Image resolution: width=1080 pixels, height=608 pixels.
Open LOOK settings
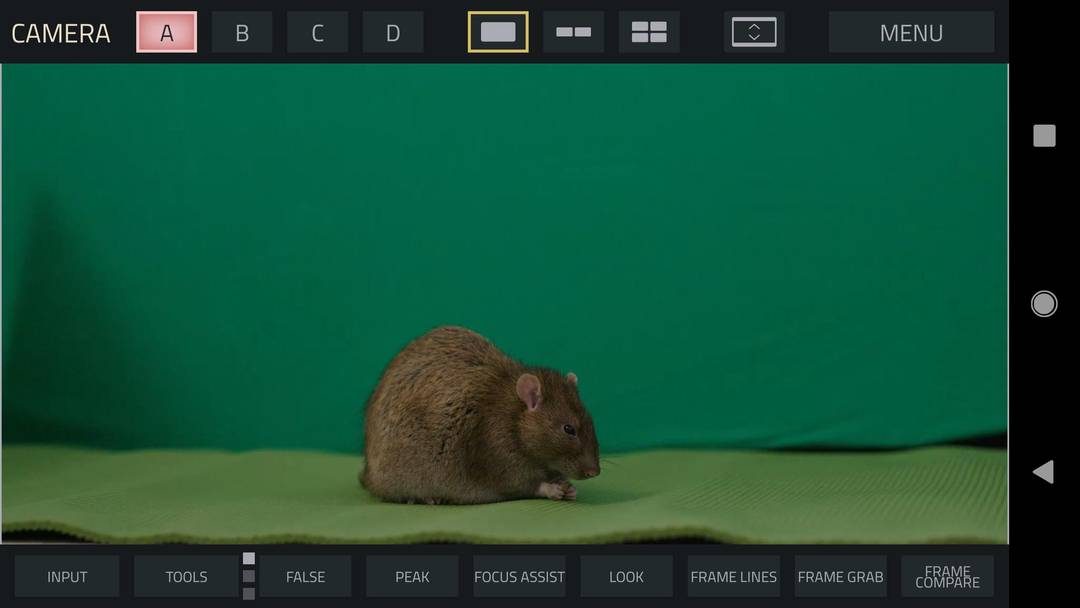tap(626, 576)
